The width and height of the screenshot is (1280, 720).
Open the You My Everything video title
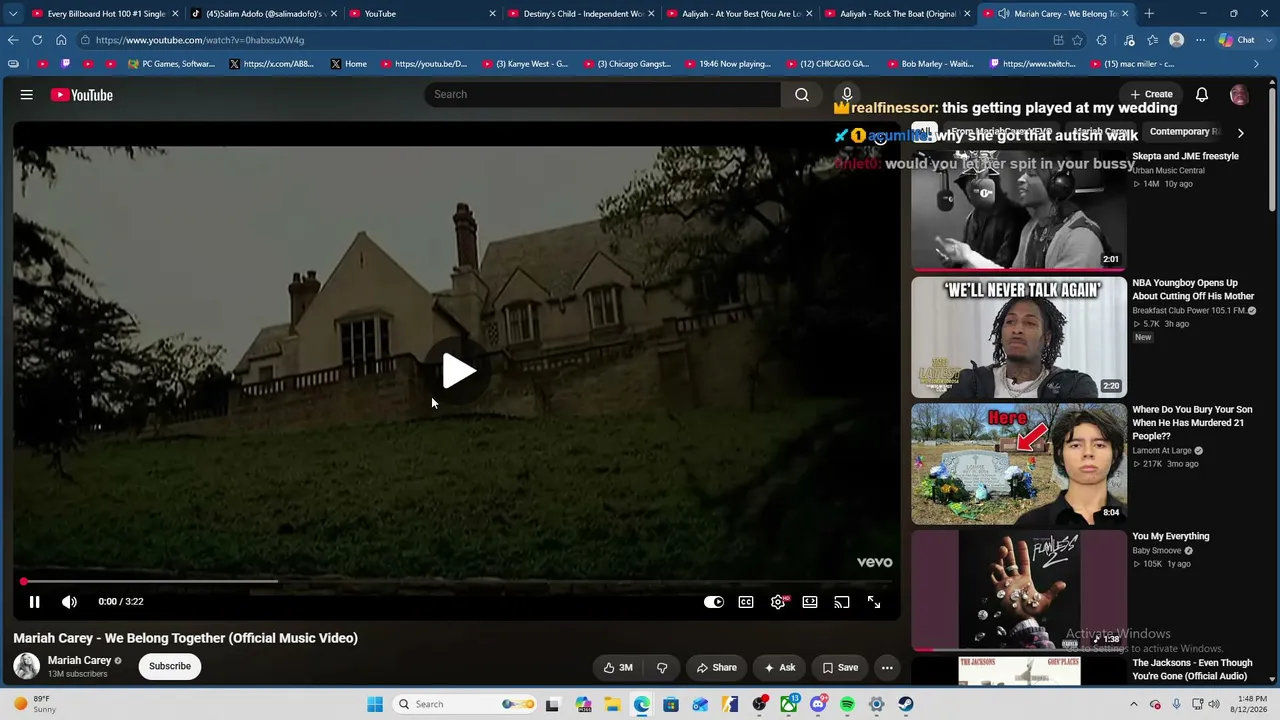[1171, 536]
